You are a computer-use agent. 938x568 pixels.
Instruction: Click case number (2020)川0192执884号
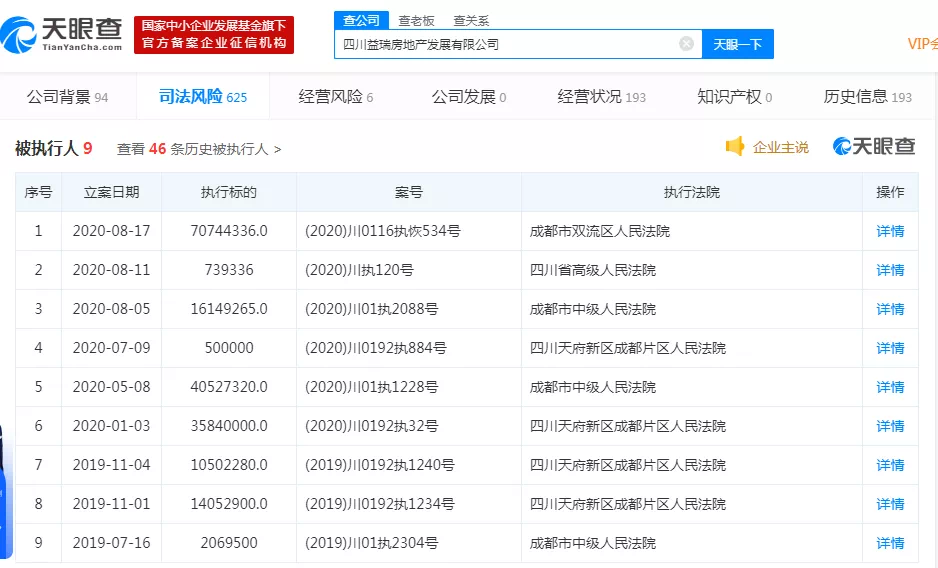[x=376, y=348]
